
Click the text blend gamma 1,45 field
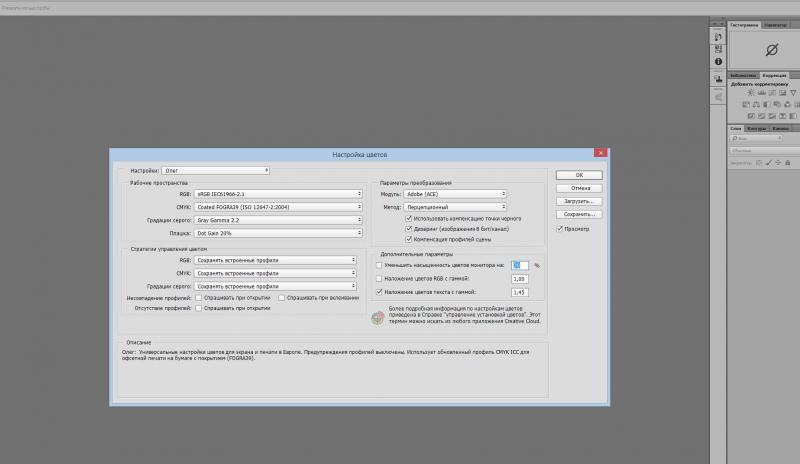(x=520, y=292)
